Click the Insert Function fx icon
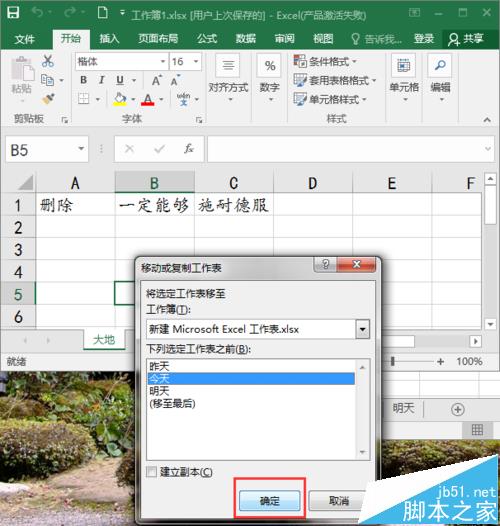The image size is (500, 526). (189, 149)
